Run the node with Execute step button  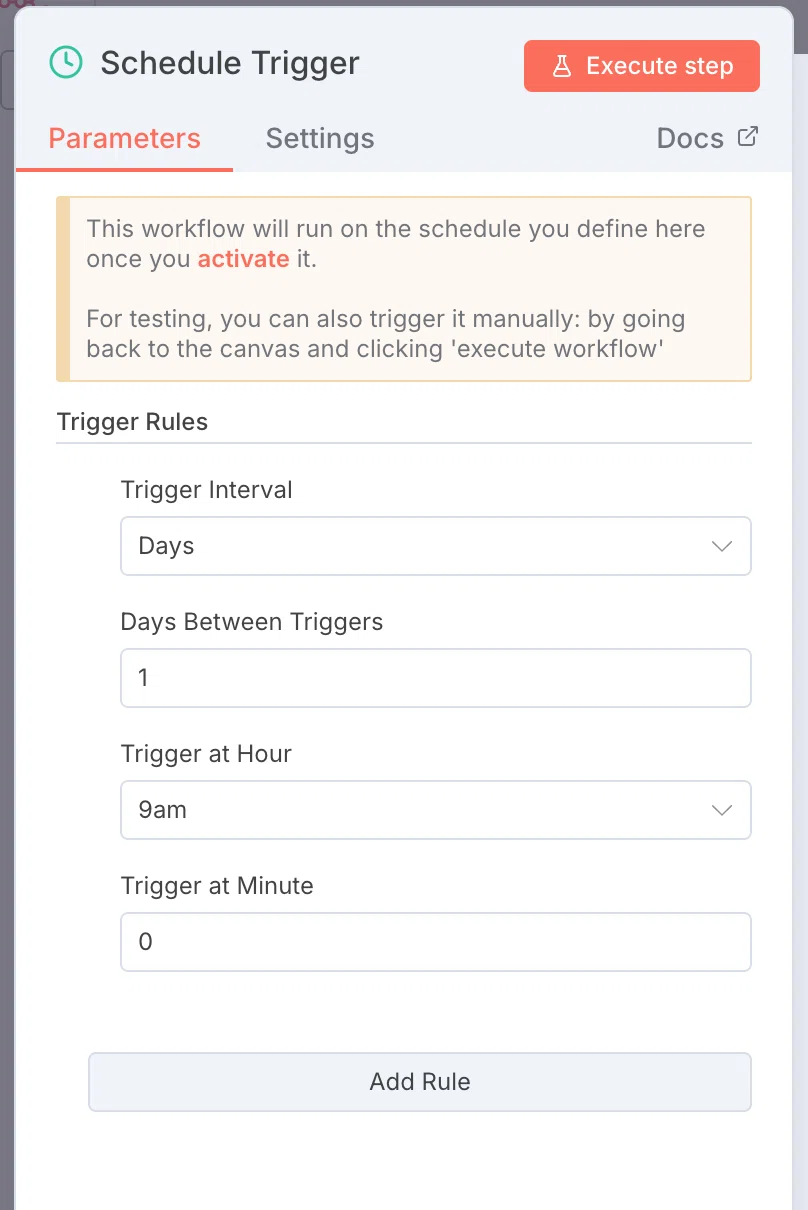[x=642, y=66]
